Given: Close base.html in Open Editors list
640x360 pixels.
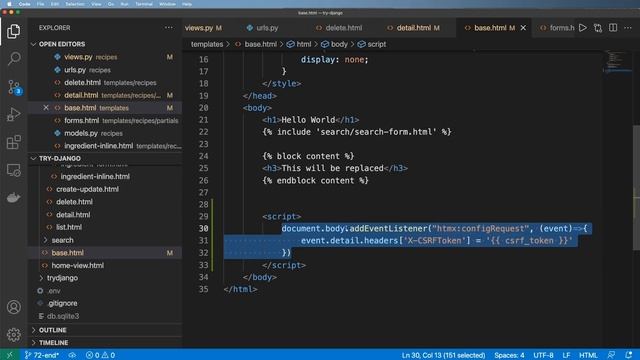Looking at the screenshot, I should click(46, 108).
